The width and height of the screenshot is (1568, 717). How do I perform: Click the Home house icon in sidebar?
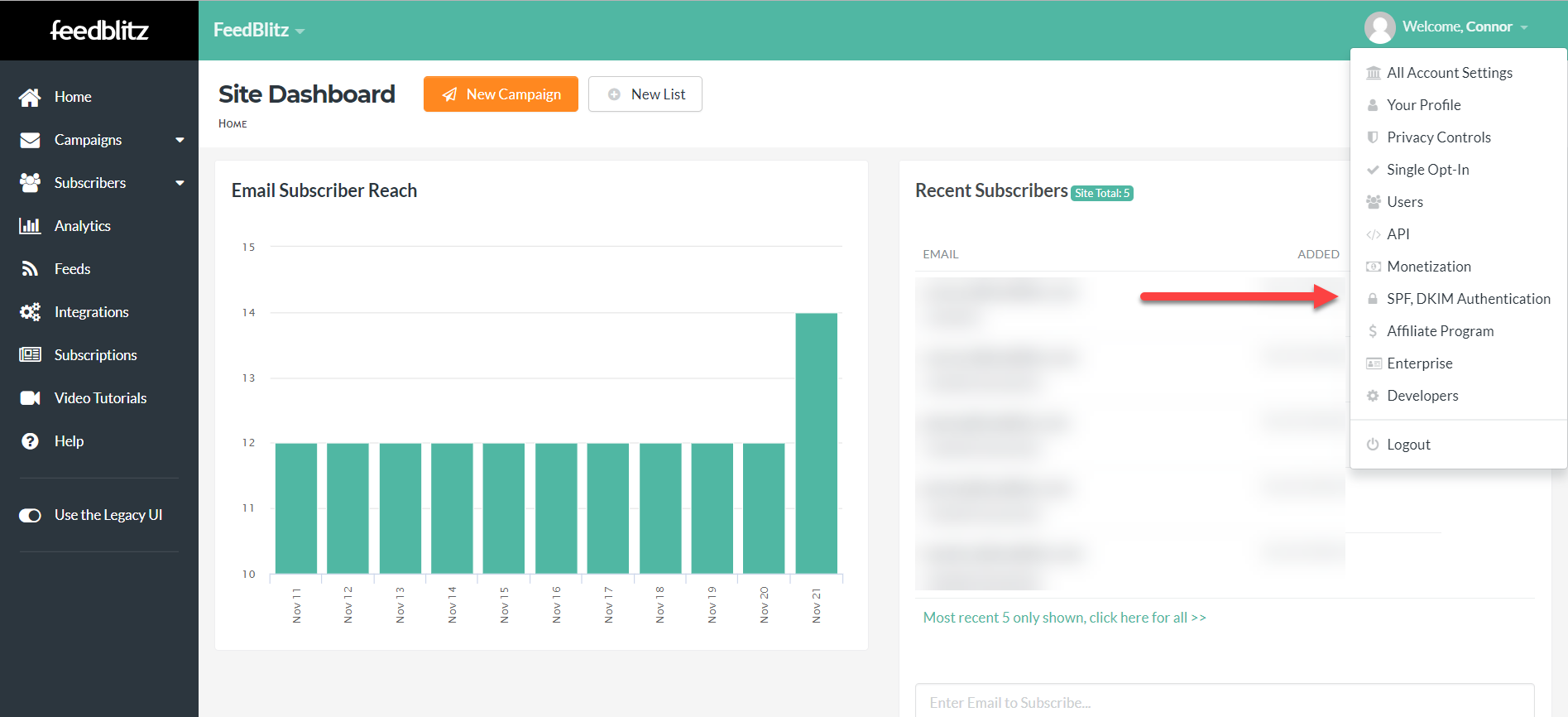pyautogui.click(x=30, y=97)
